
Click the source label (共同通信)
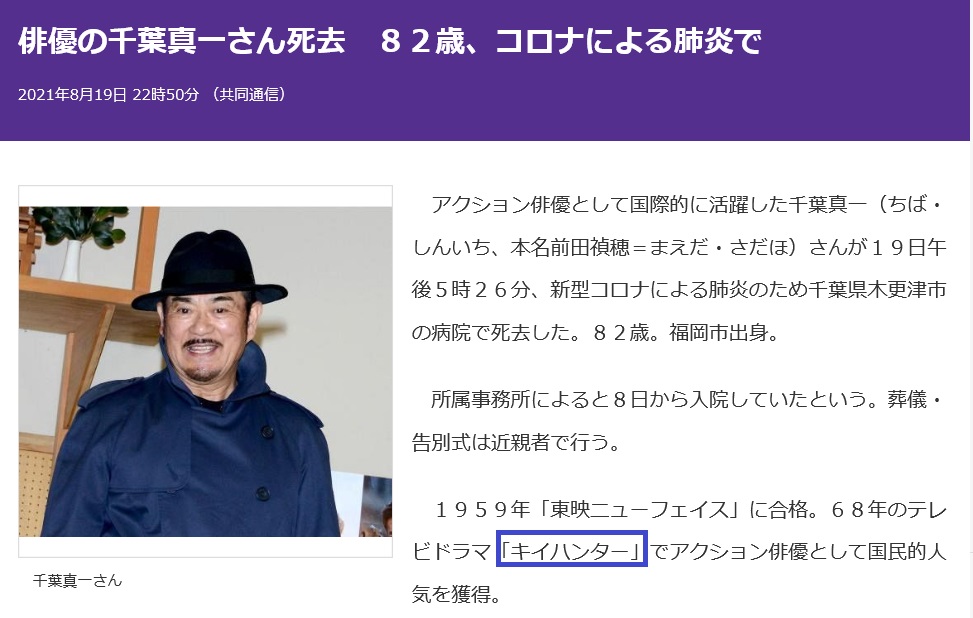click(248, 95)
